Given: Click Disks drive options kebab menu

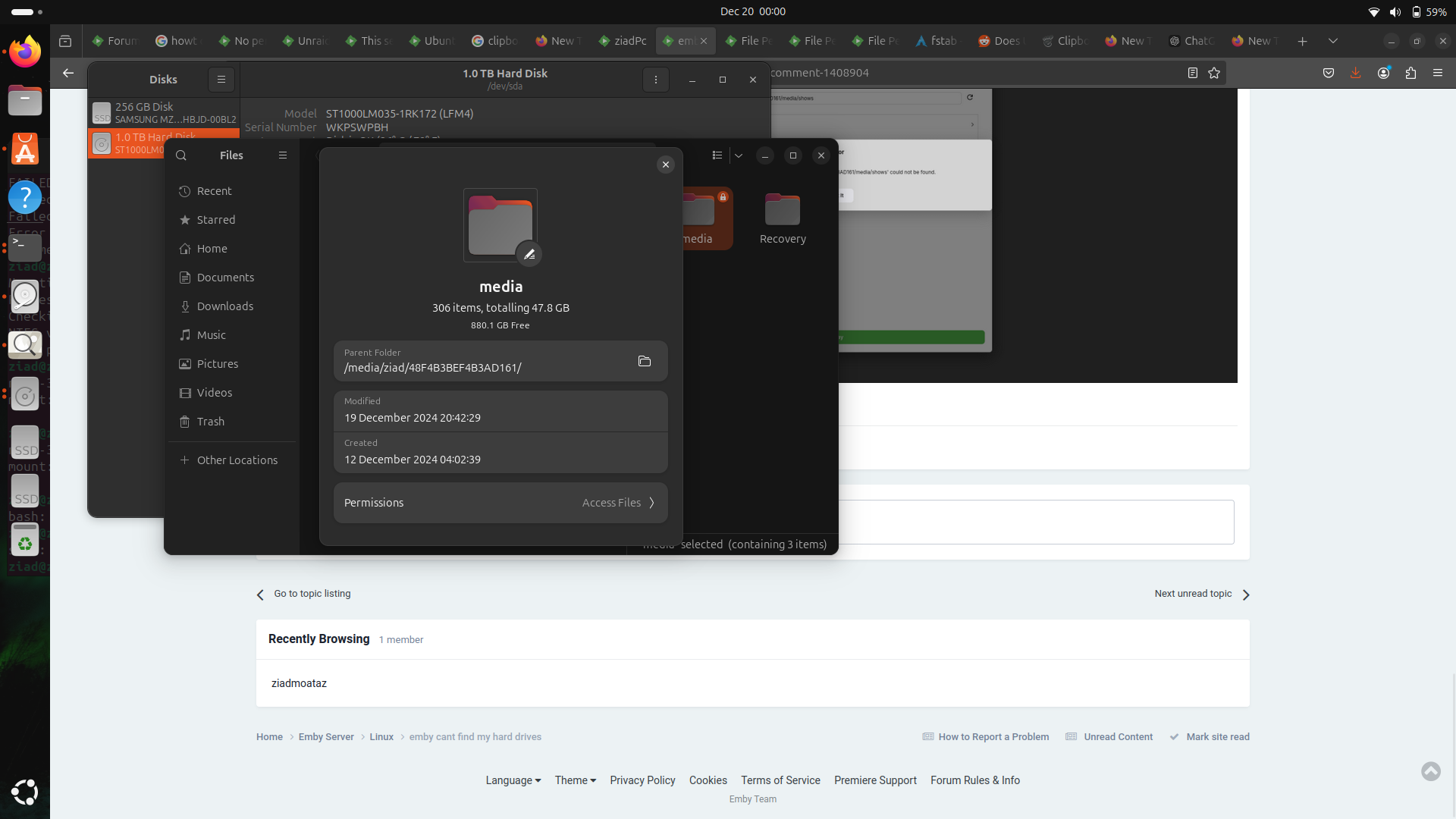Looking at the screenshot, I should click(x=656, y=80).
